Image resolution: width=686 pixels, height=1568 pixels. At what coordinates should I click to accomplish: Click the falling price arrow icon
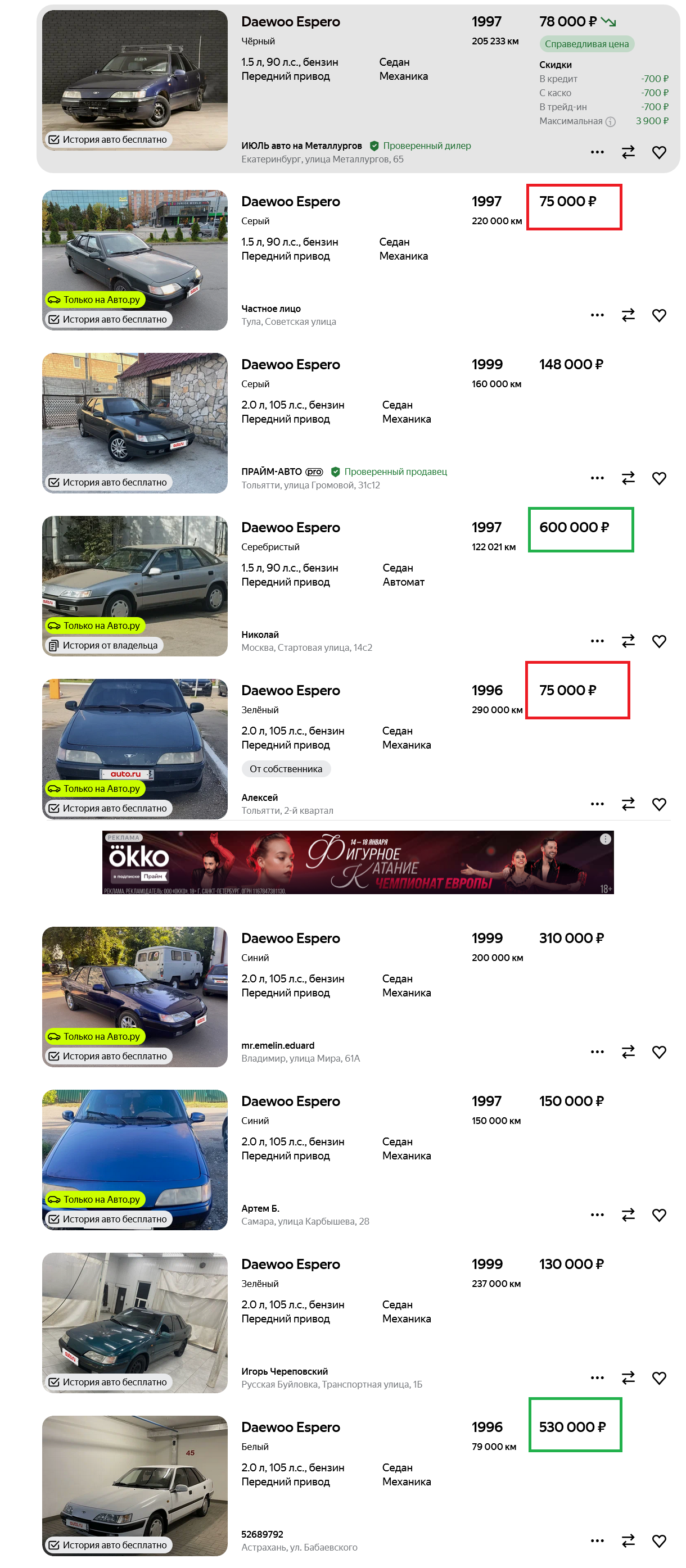tap(608, 22)
